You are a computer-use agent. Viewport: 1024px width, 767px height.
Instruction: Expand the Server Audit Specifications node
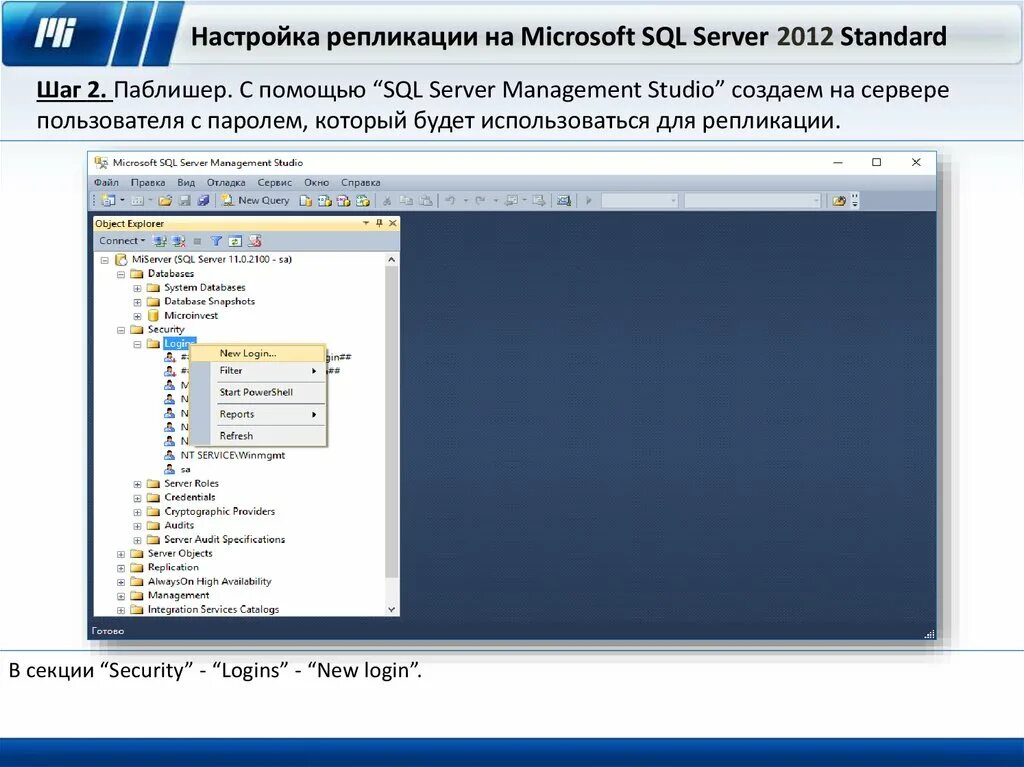click(137, 540)
